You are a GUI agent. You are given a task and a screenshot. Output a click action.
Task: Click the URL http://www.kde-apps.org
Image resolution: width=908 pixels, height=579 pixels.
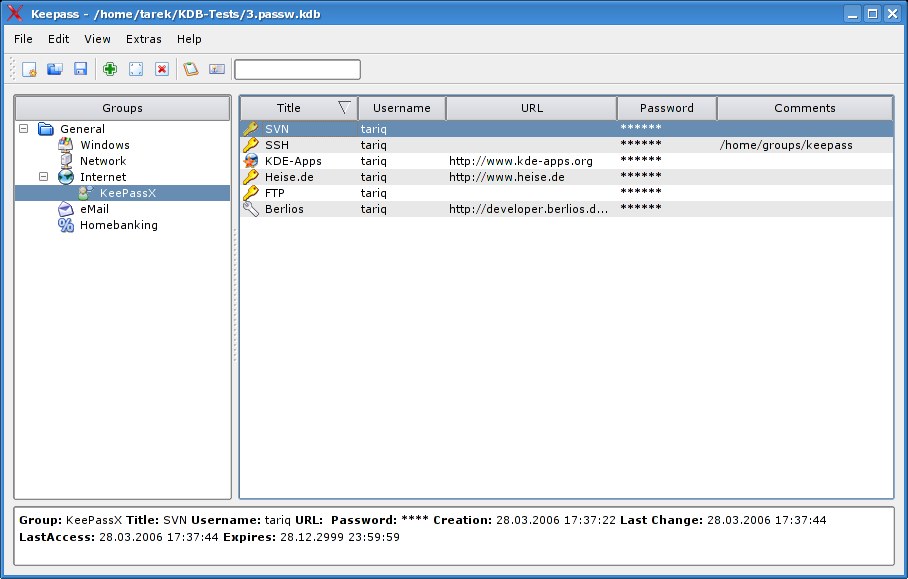(521, 161)
